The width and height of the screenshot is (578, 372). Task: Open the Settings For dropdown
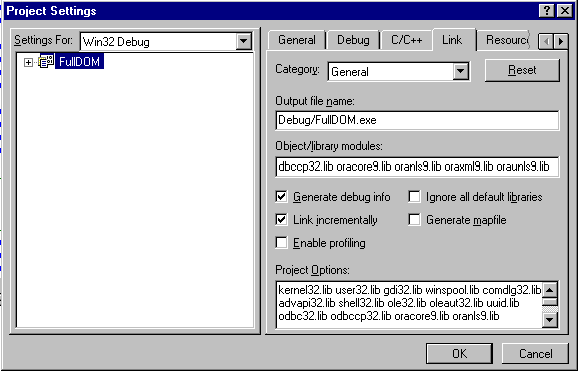[243, 41]
